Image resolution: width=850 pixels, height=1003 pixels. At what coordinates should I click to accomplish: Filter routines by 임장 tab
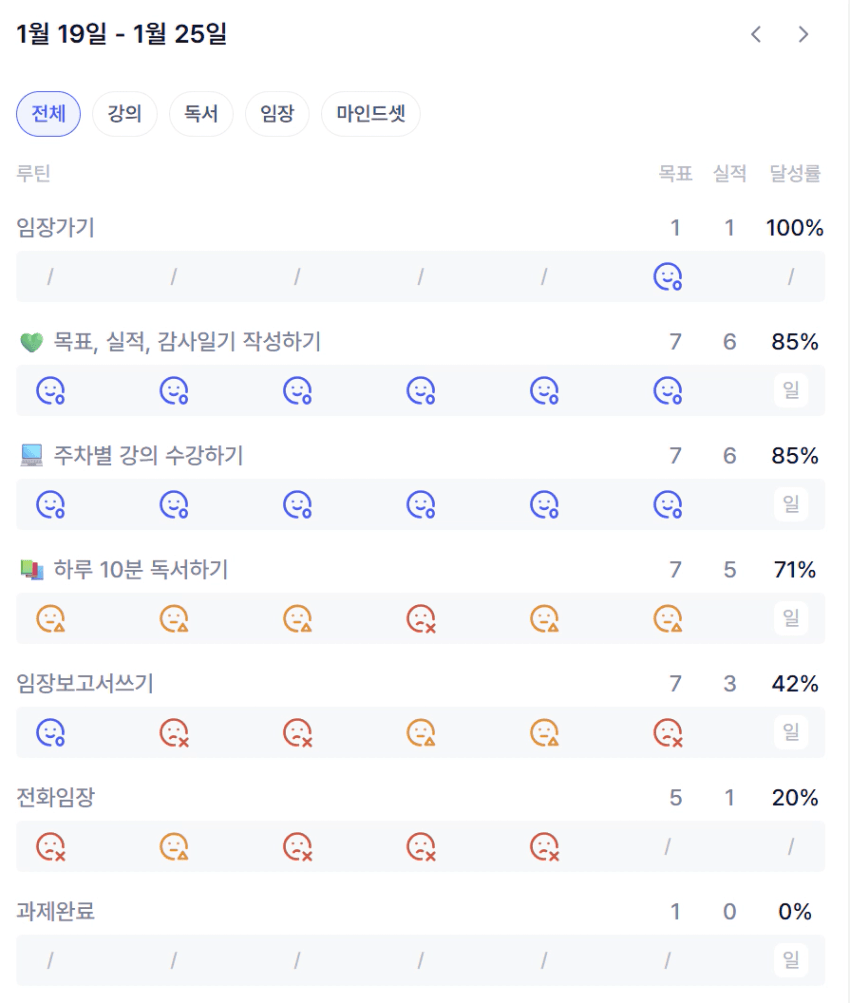point(277,114)
